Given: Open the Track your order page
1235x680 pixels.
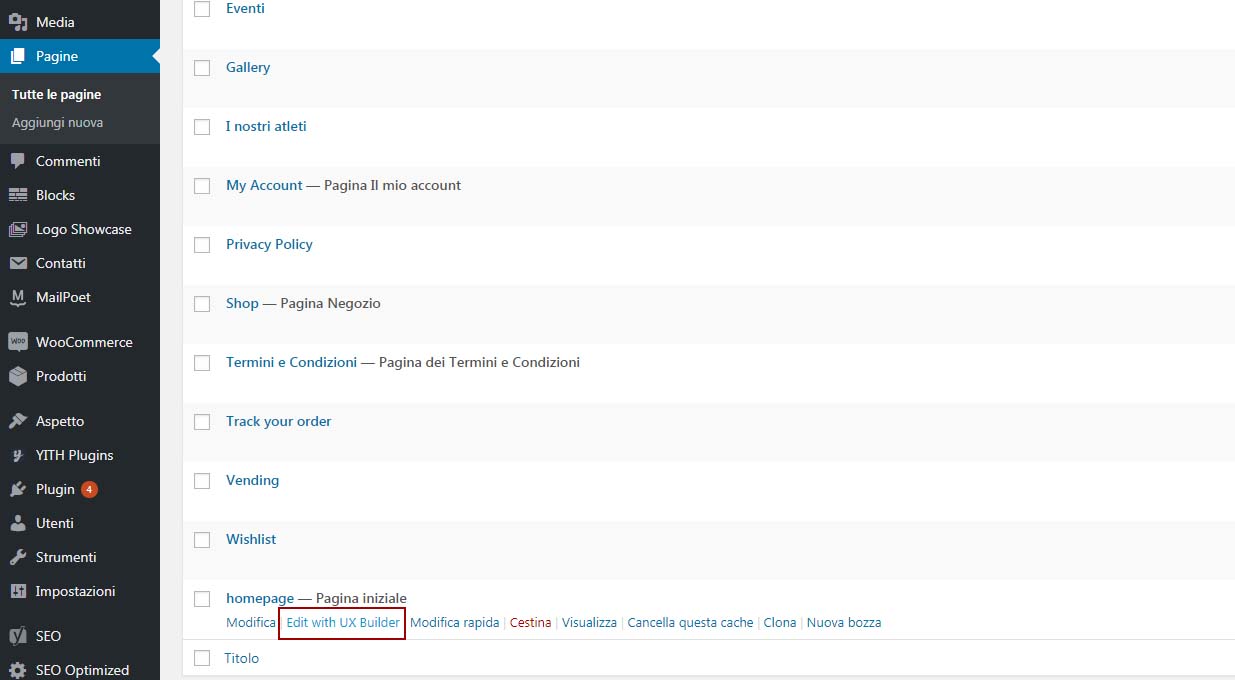Looking at the screenshot, I should 278,421.
